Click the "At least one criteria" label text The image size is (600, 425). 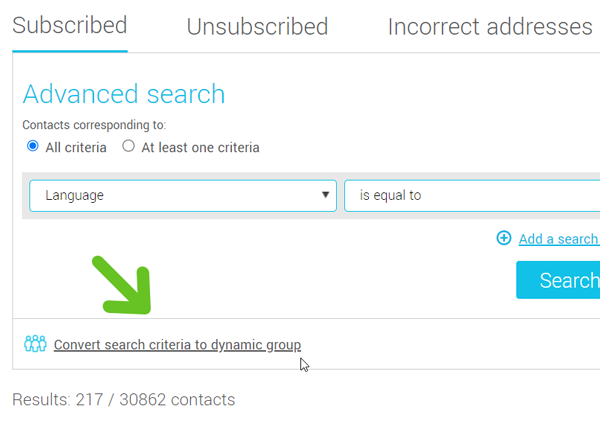200,147
